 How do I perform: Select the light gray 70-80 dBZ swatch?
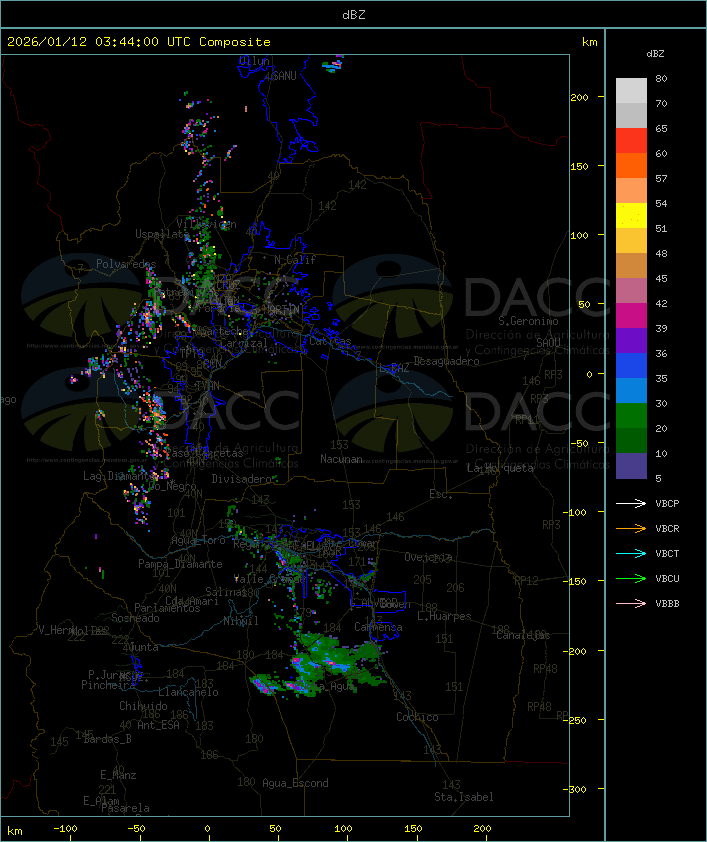click(631, 91)
